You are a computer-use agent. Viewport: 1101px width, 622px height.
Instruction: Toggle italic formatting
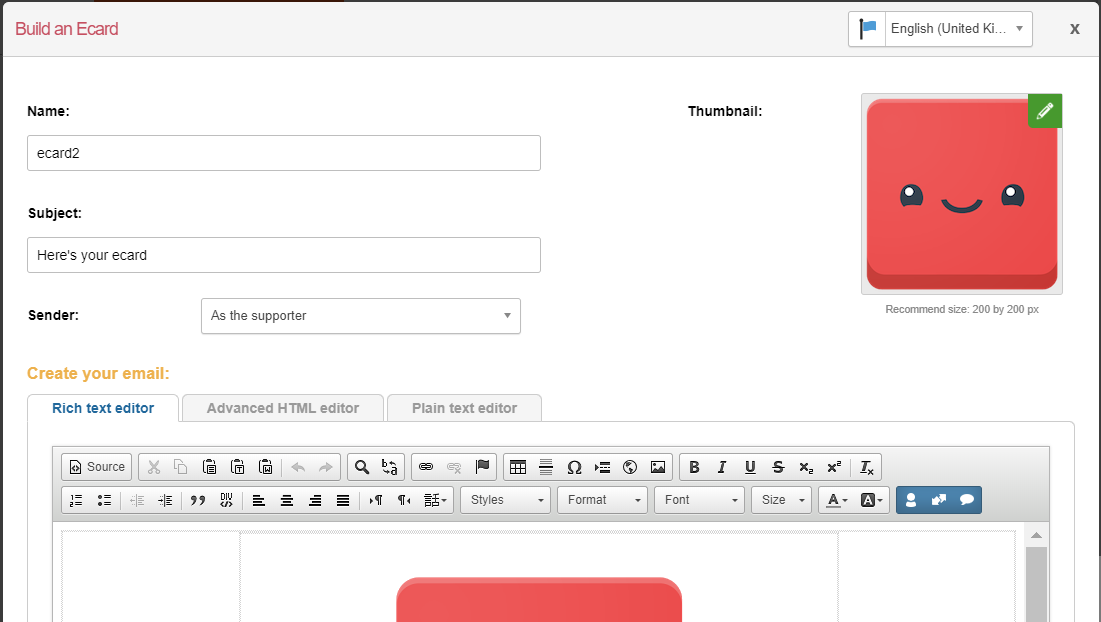(x=722, y=467)
